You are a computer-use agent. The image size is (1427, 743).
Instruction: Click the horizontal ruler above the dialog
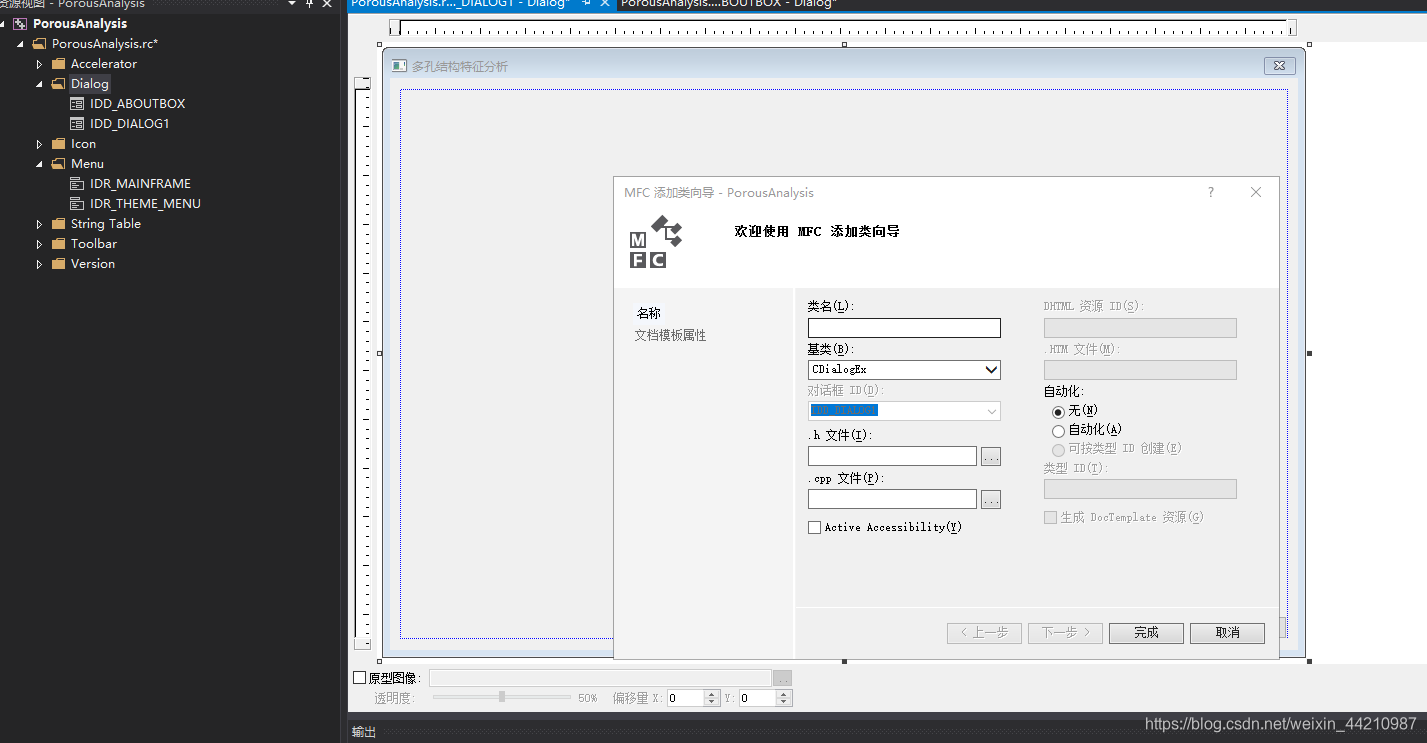tap(844, 28)
